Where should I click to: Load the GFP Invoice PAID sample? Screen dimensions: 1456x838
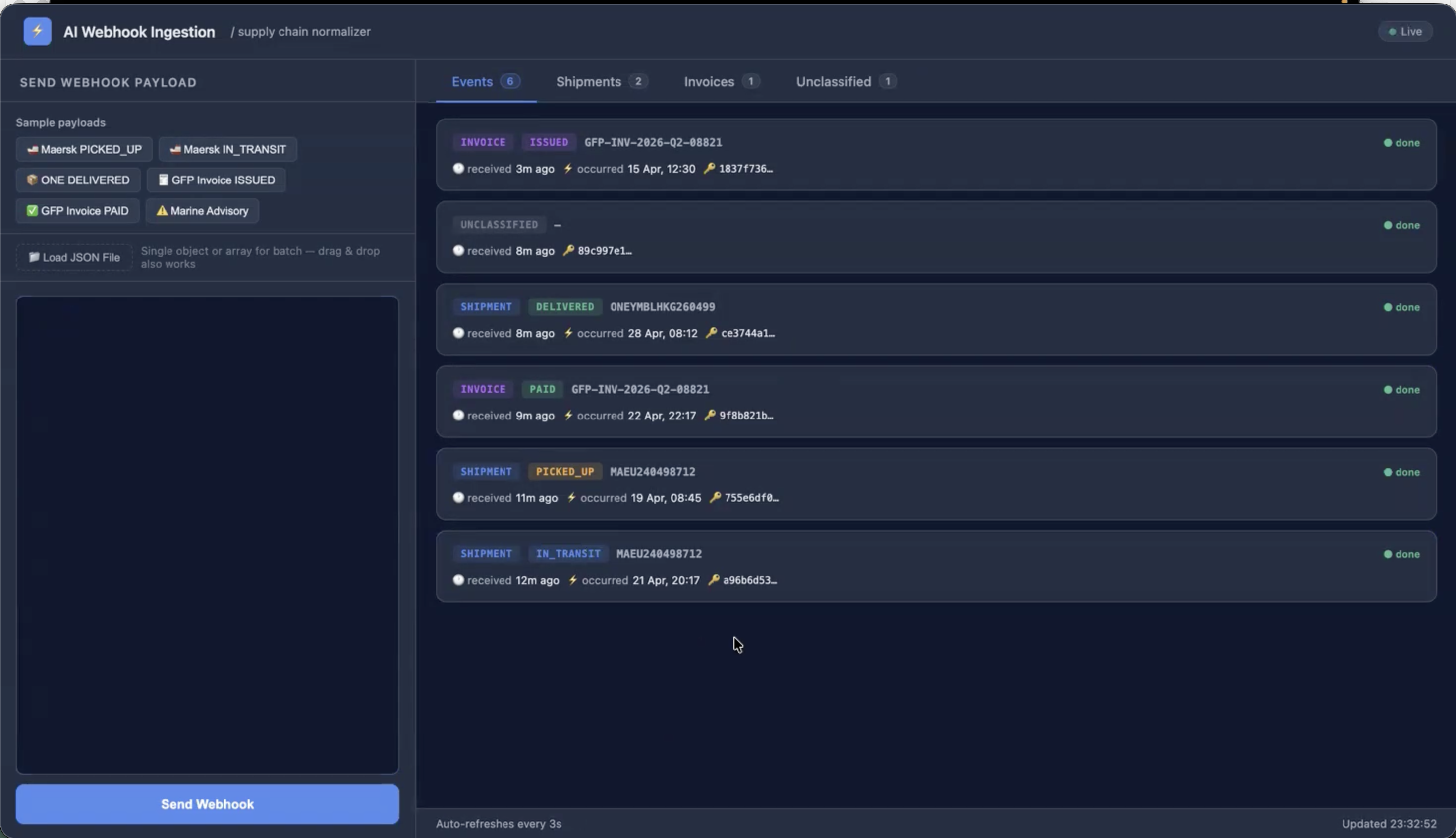78,211
